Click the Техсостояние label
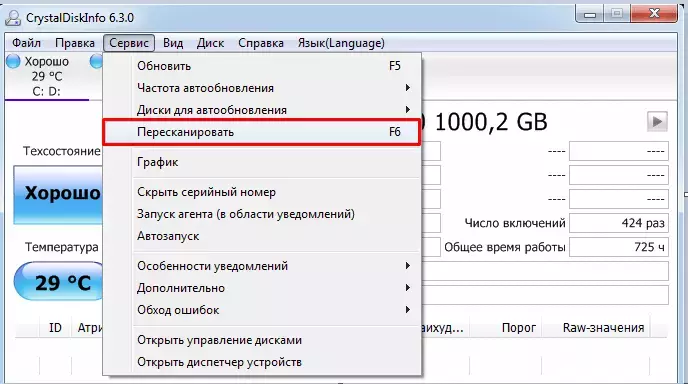 coord(62,151)
